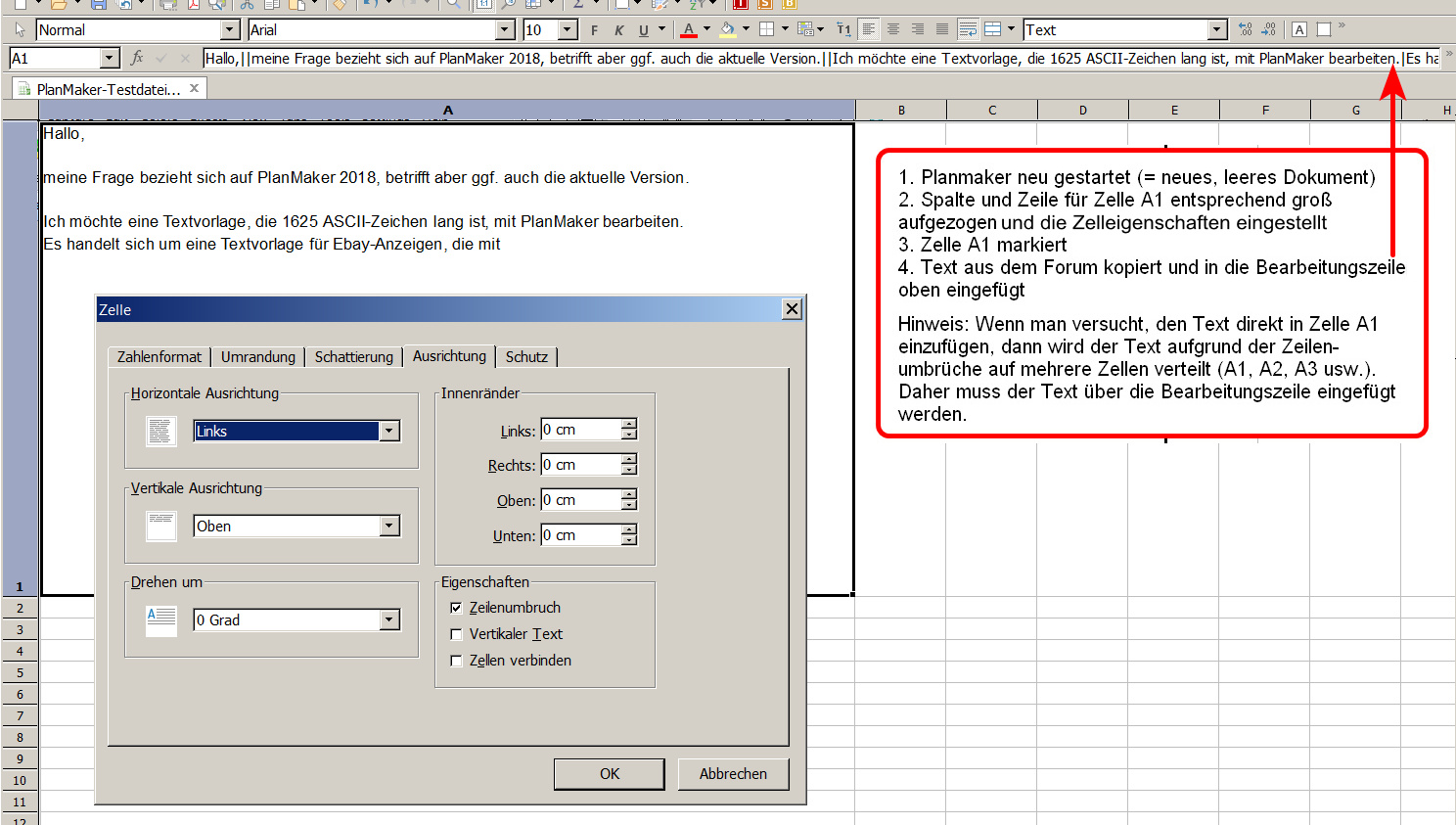The width and height of the screenshot is (1456, 825).
Task: Click the merge cells icon
Action: [992, 30]
